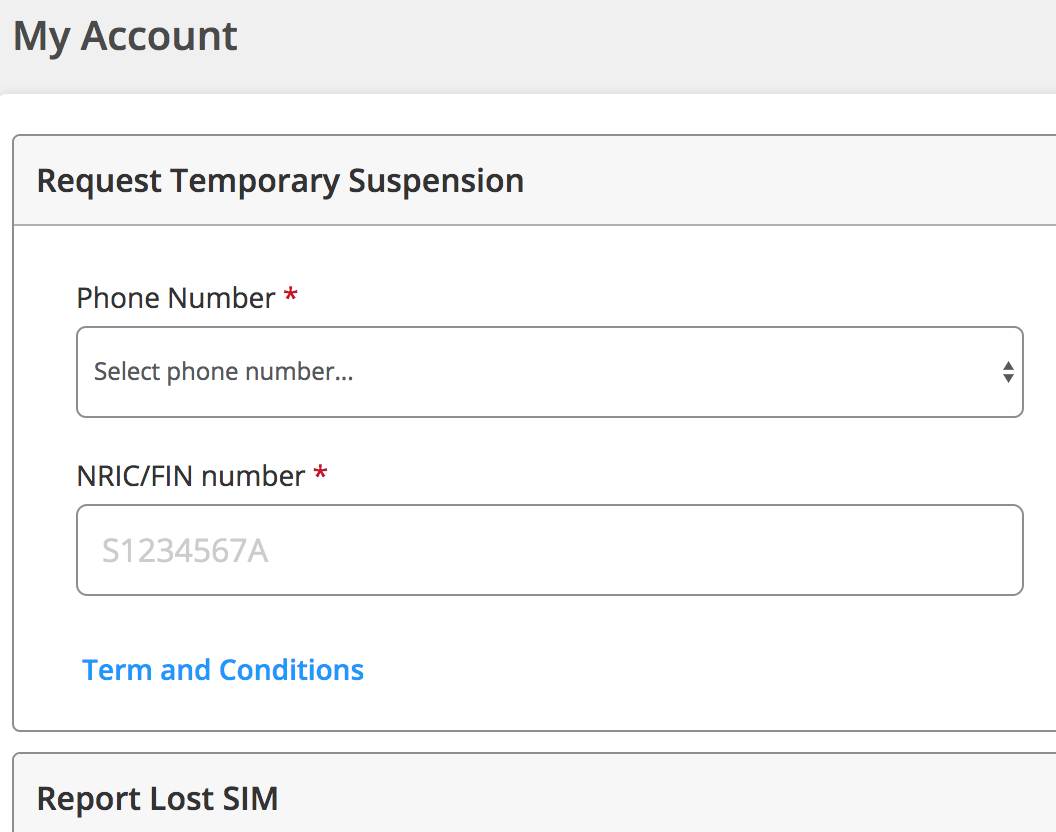Click the word 'Account' in the page title

[159, 36]
